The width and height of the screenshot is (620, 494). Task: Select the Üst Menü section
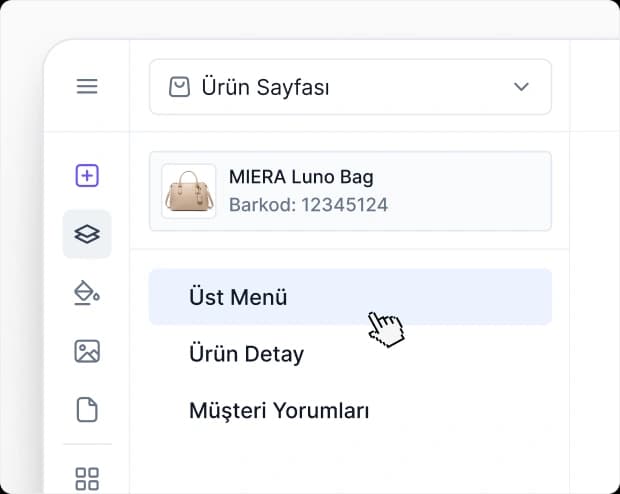point(238,297)
